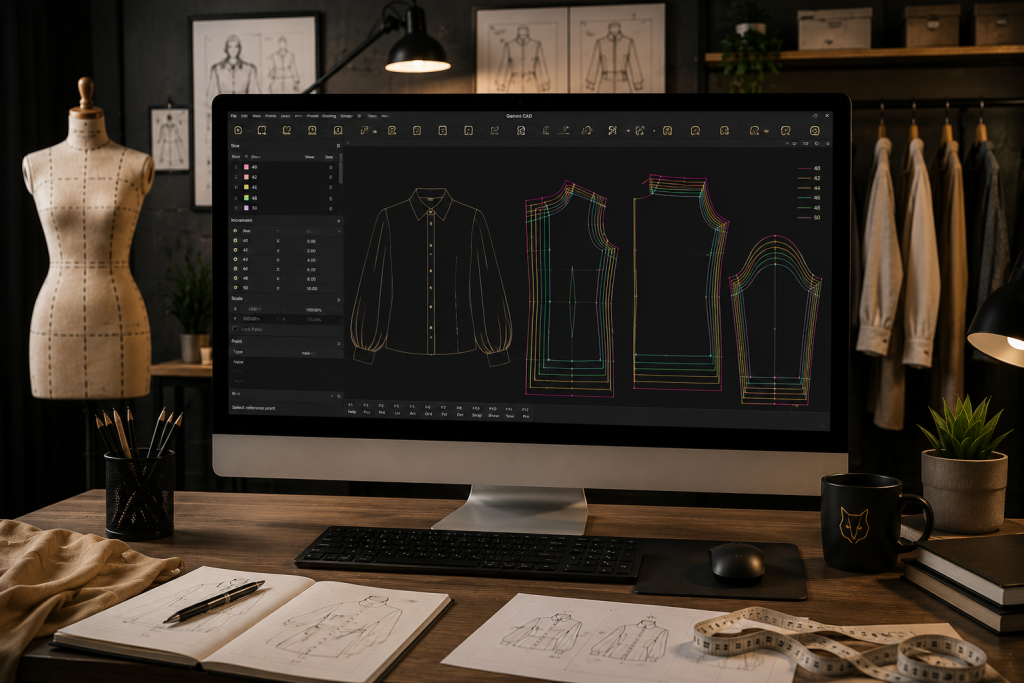Screen dimensions: 1024x683
Task: Open the File menu
Action: [x=234, y=116]
